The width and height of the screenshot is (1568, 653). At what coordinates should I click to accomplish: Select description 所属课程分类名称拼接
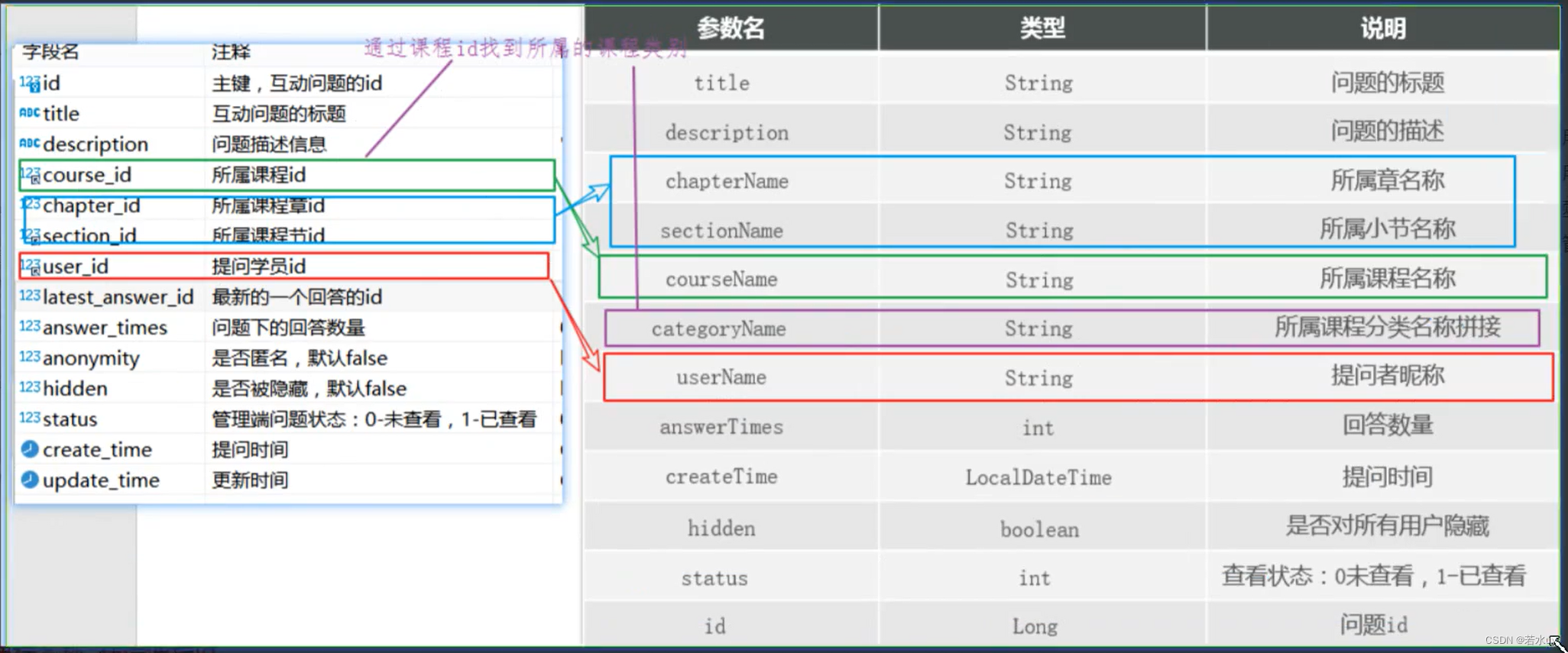[1388, 327]
